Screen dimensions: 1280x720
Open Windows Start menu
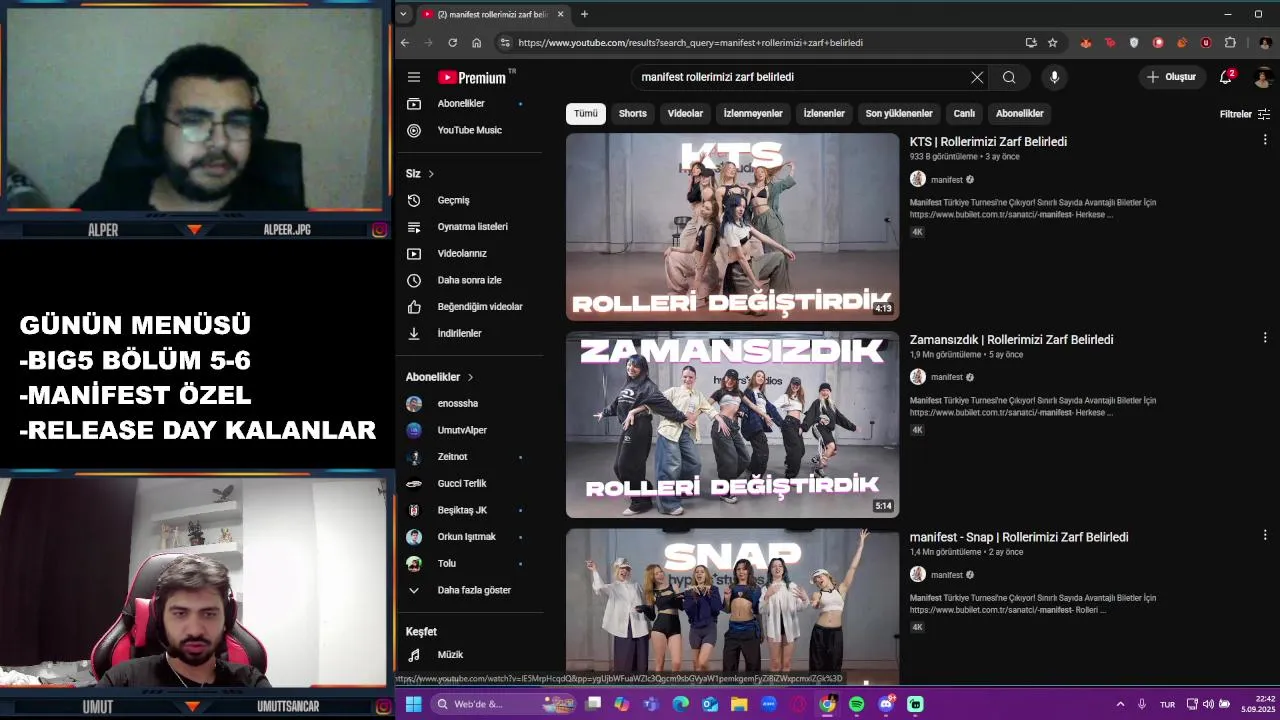tap(413, 704)
